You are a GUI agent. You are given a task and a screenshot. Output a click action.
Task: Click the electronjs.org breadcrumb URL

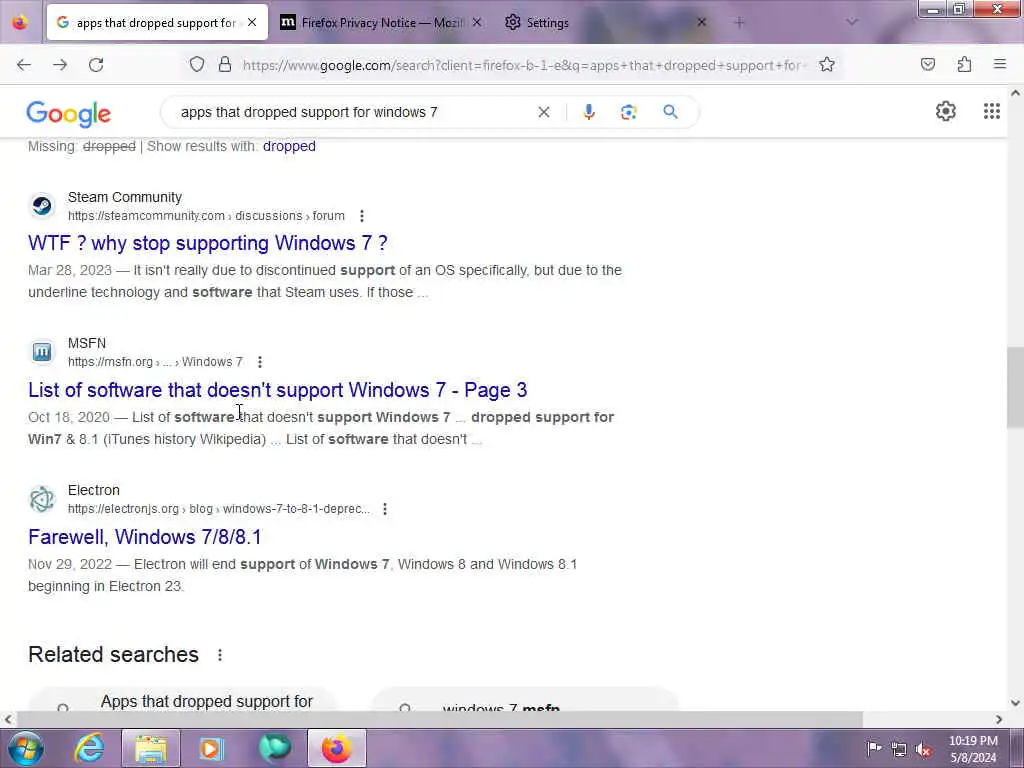[219, 509]
